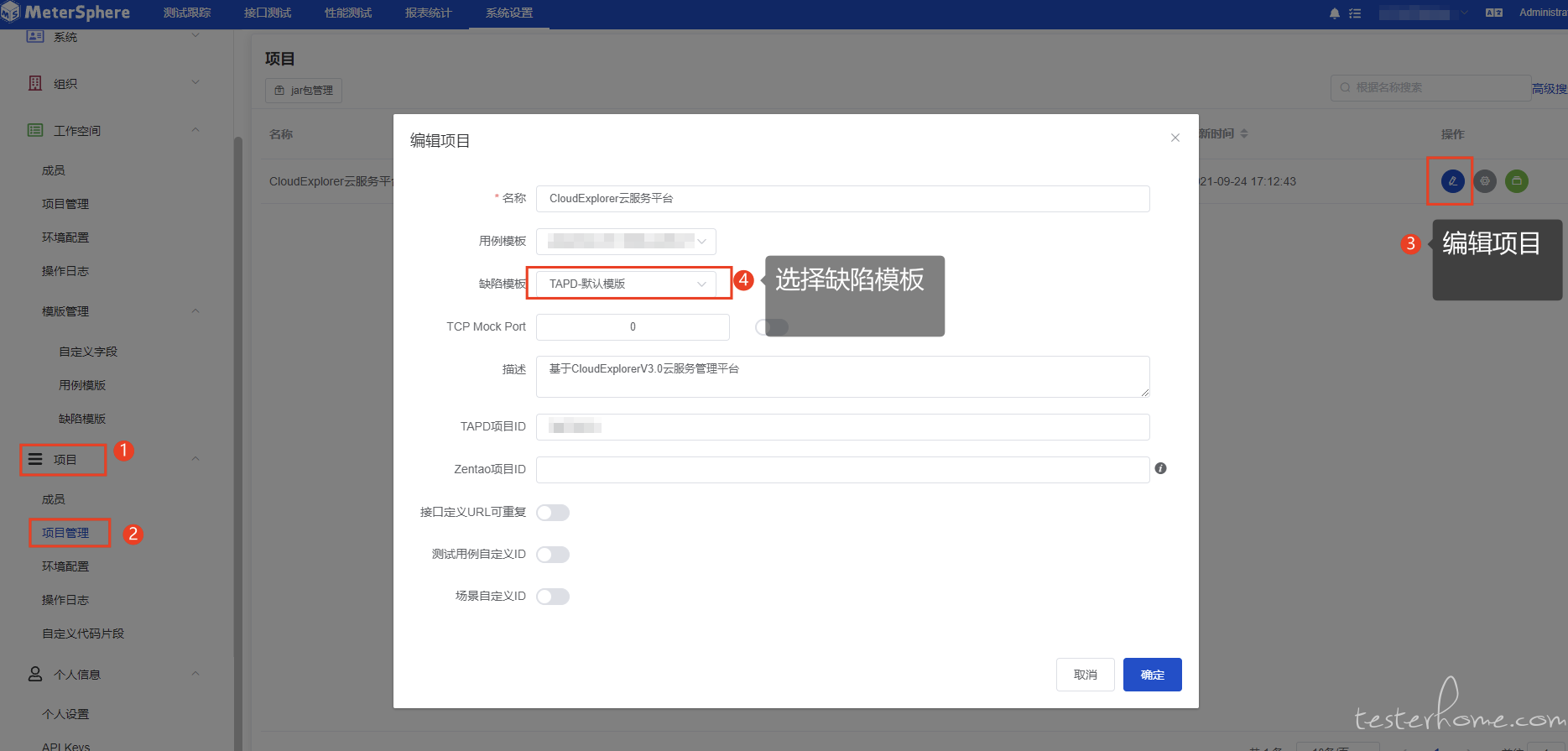The height and width of the screenshot is (751, 1568).
Task: Click the 取消 cancel button
Action: (1086, 675)
